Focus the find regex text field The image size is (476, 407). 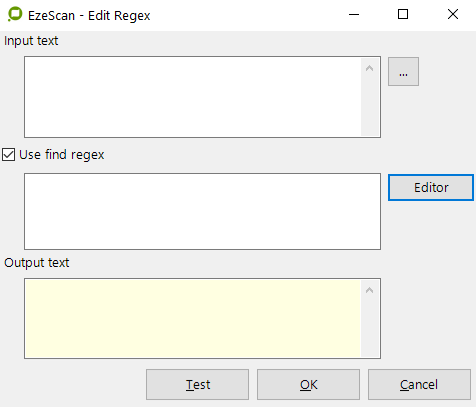[x=202, y=211]
